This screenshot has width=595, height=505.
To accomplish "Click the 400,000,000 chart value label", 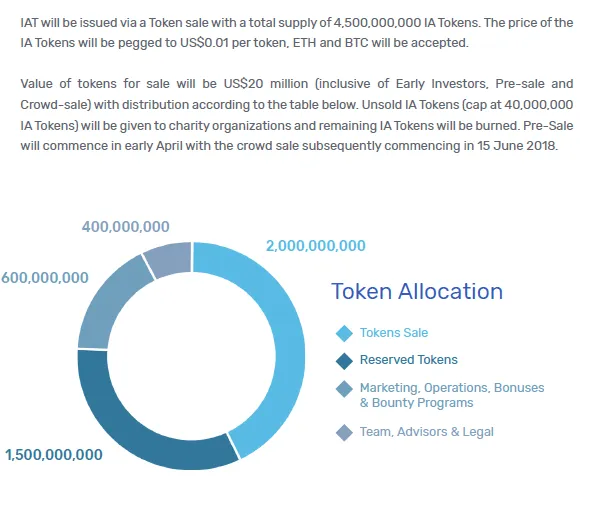I will coord(126,227).
